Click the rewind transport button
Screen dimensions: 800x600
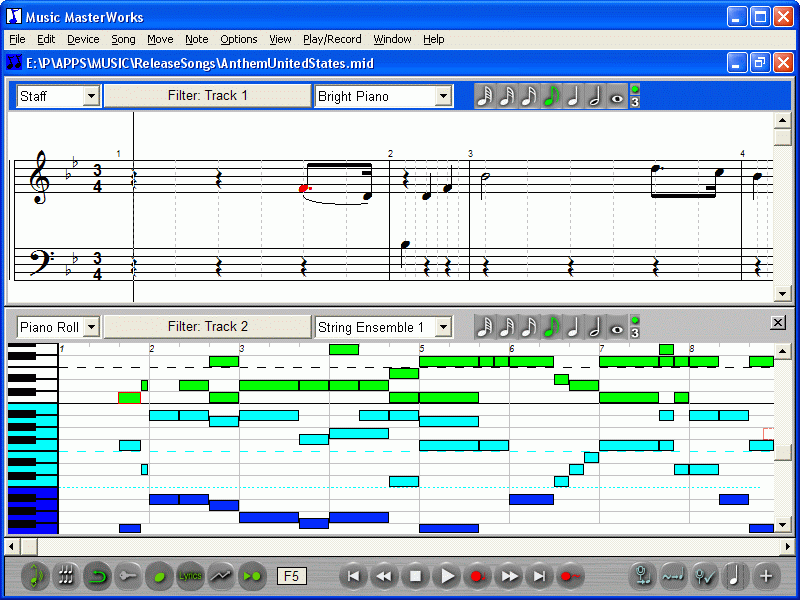(x=384, y=577)
